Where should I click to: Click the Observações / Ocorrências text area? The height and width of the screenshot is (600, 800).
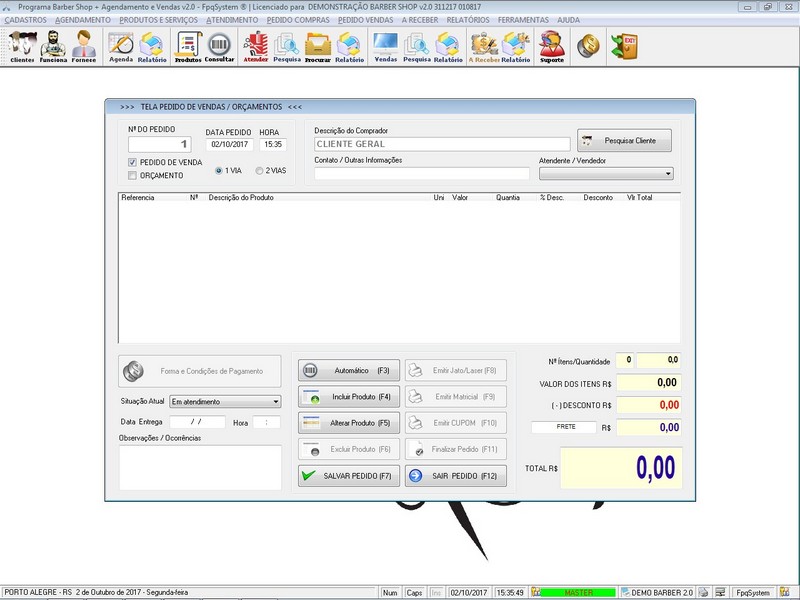pos(200,467)
